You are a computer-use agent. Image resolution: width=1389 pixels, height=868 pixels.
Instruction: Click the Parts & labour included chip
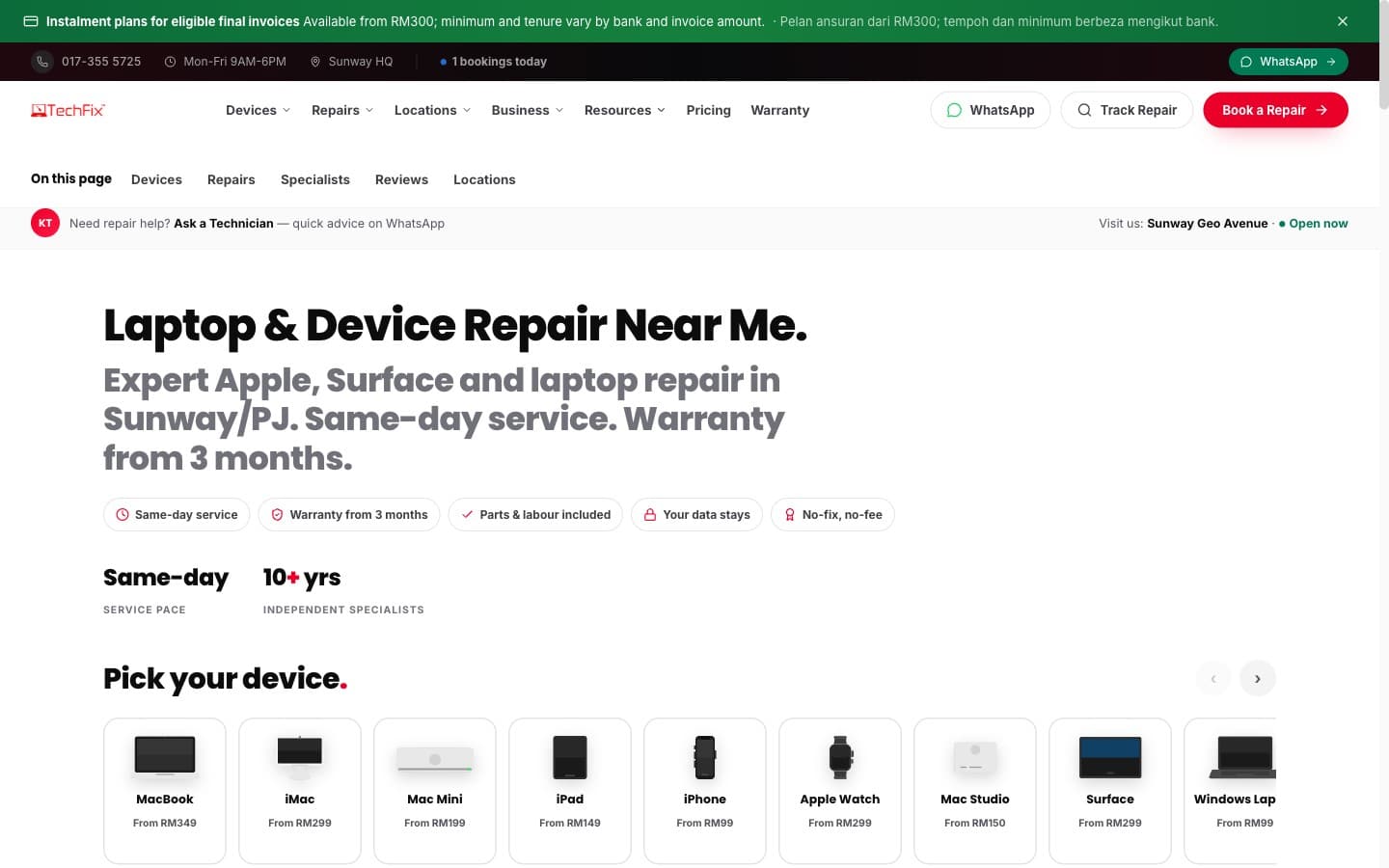click(x=535, y=515)
